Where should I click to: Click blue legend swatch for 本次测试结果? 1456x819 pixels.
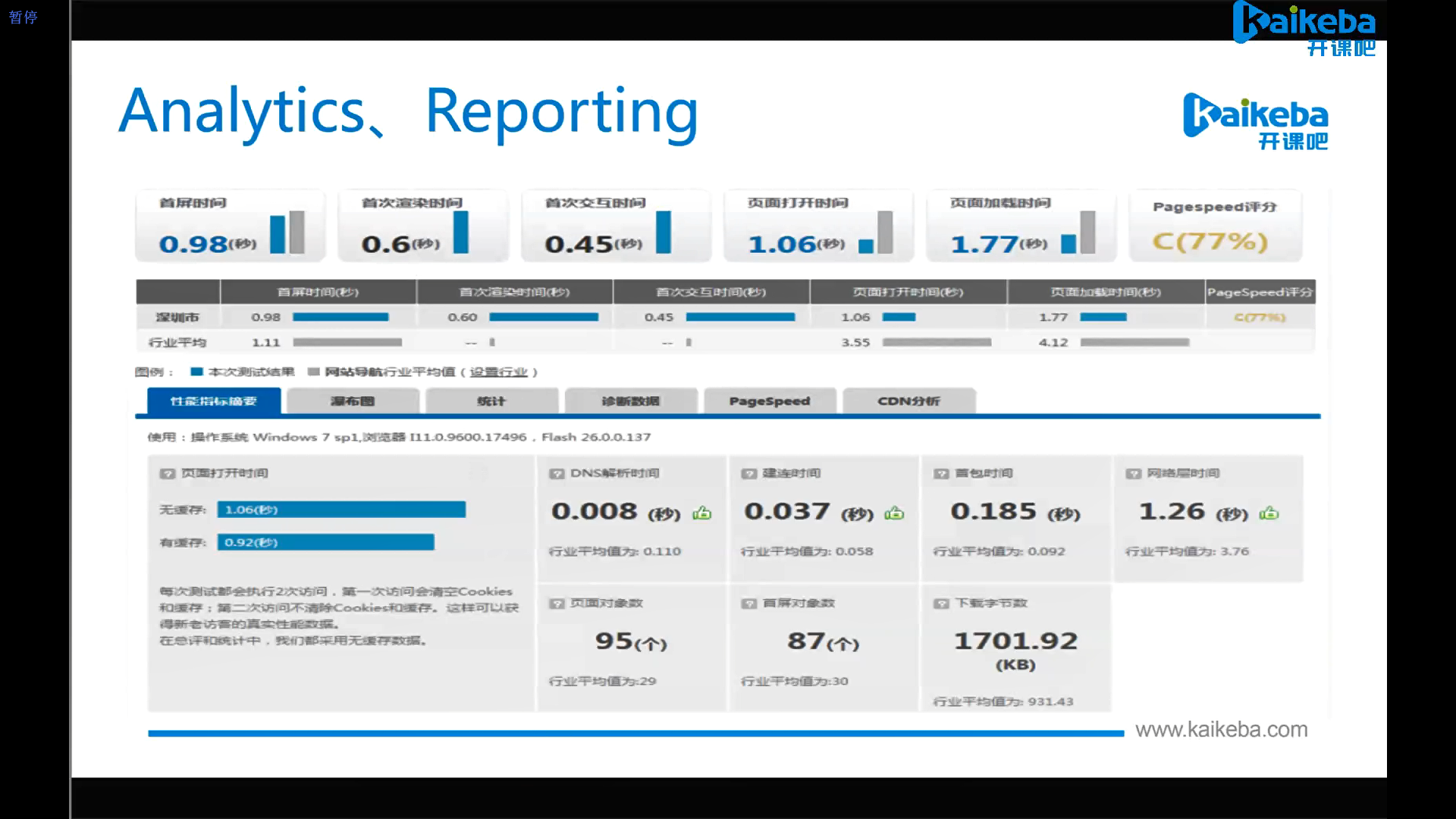coord(196,372)
